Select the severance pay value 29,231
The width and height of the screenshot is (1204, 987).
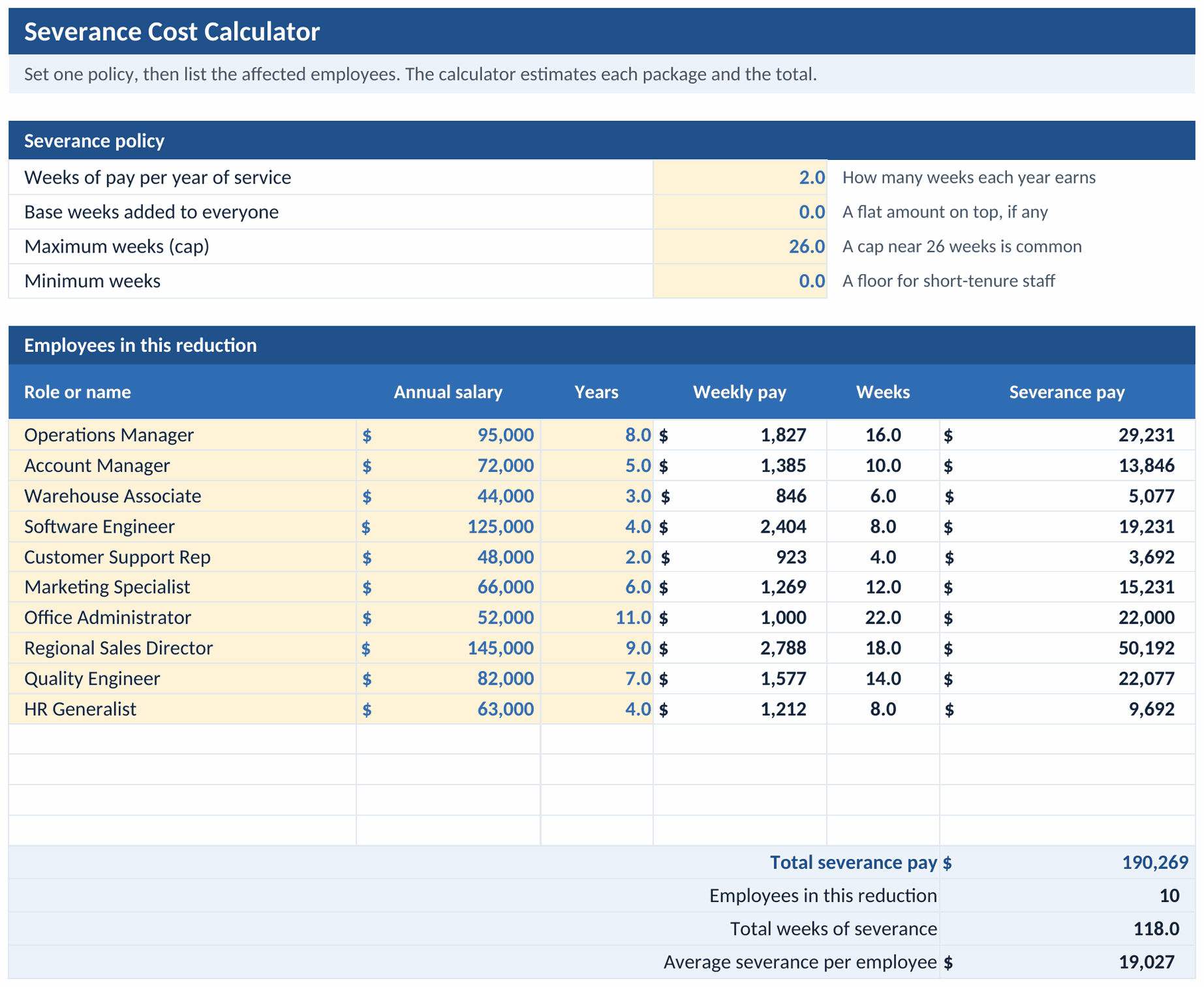pyautogui.click(x=1068, y=435)
